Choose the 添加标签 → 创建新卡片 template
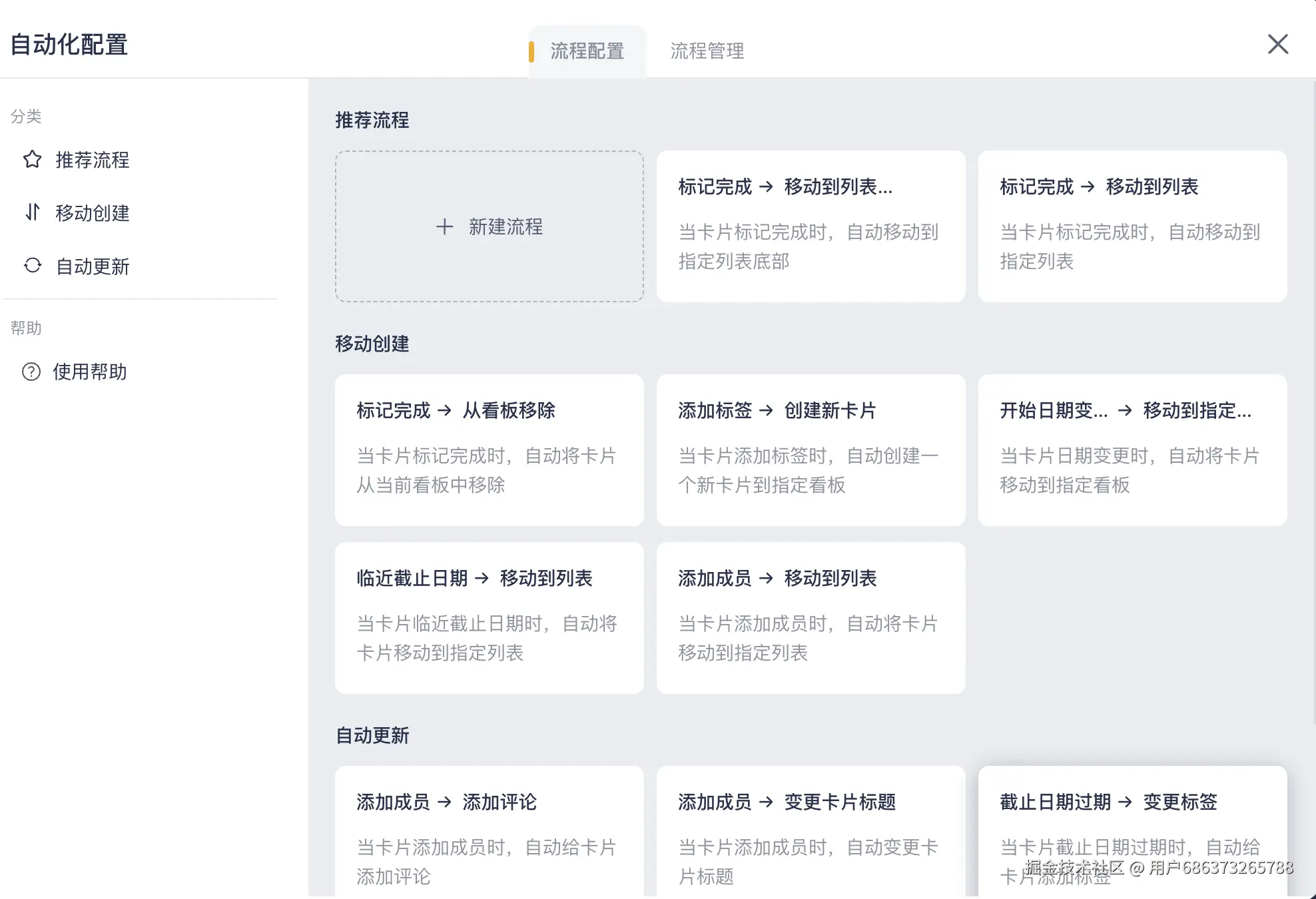 pos(811,449)
